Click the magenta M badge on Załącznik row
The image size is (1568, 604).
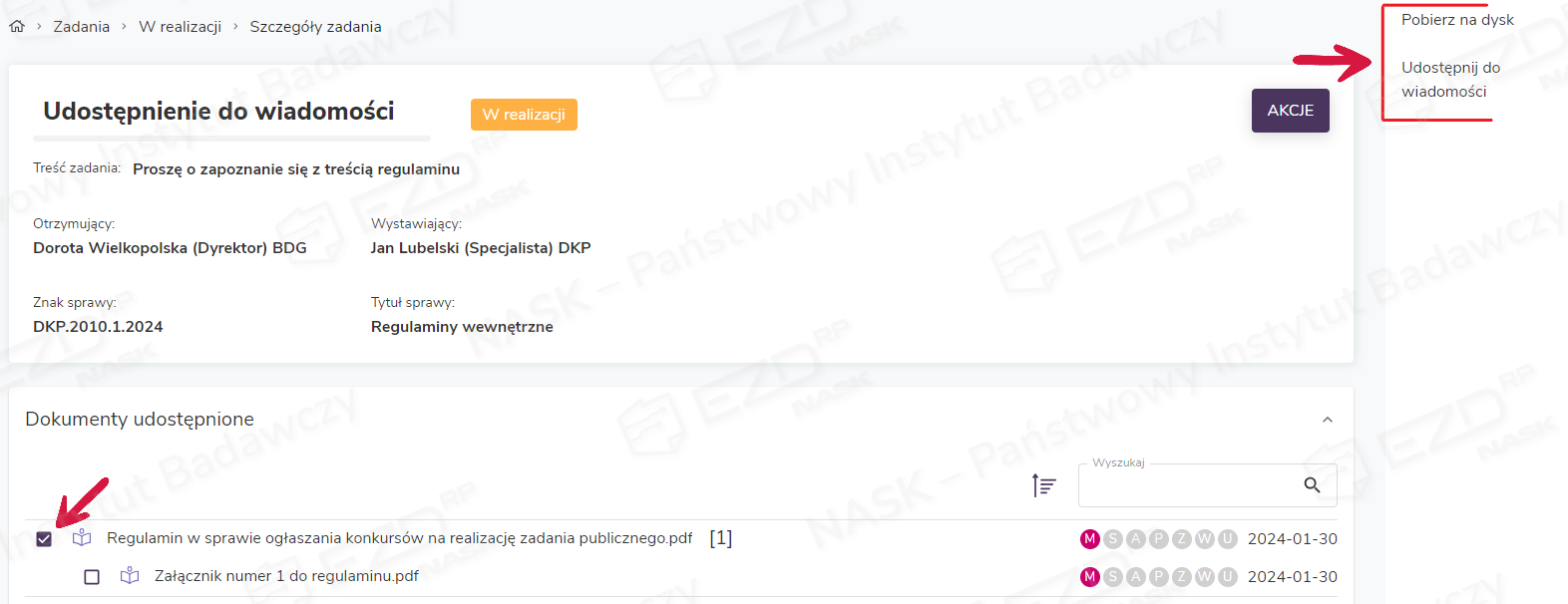tap(1089, 577)
